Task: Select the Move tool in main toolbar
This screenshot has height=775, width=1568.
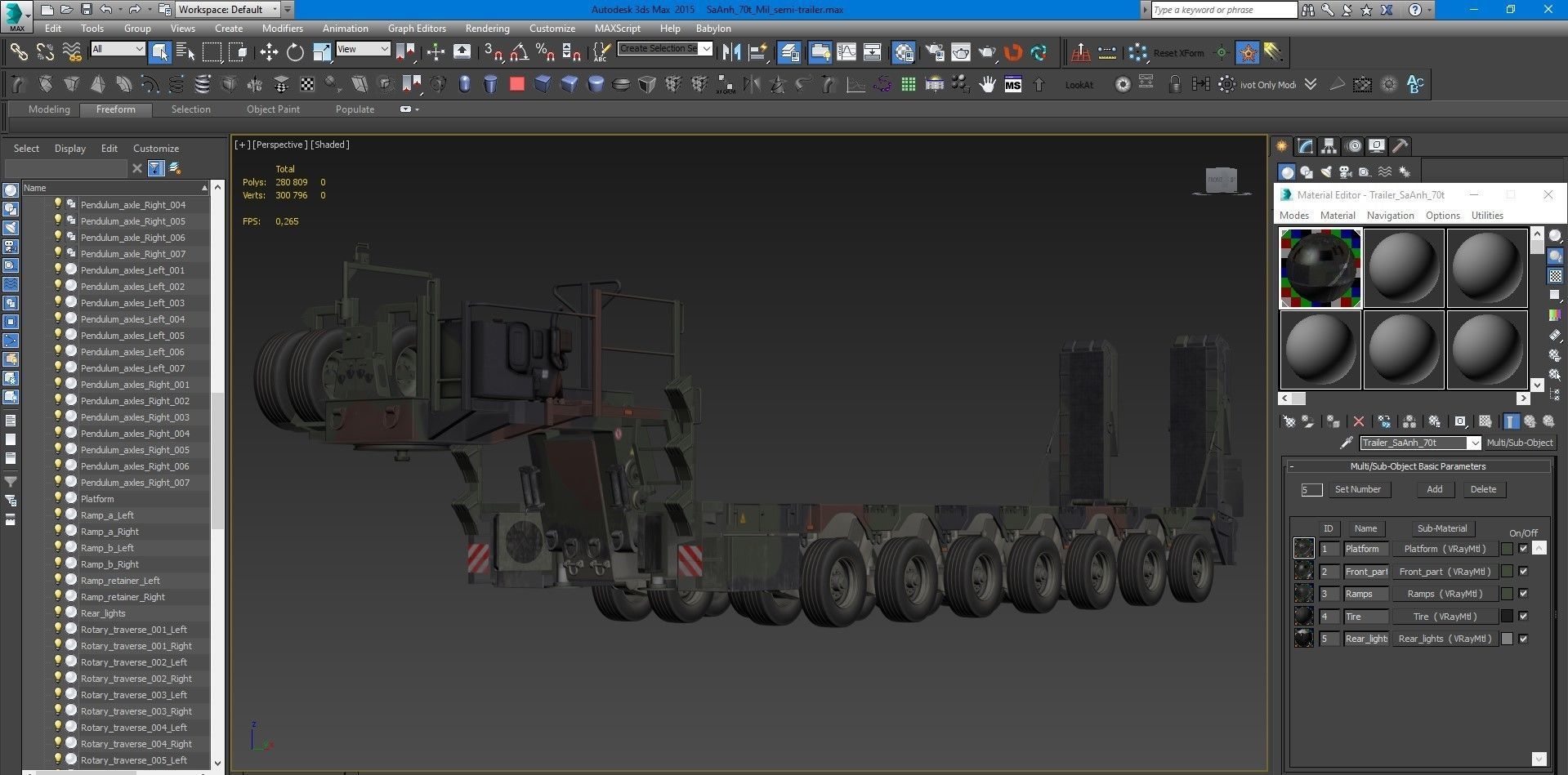Action: 269,52
